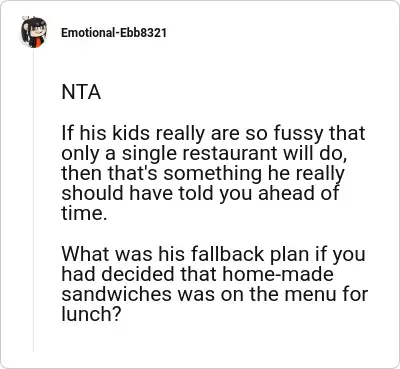Open the commenter's cartoon avatar picture
This screenshot has height=369, width=400.
(x=34, y=32)
